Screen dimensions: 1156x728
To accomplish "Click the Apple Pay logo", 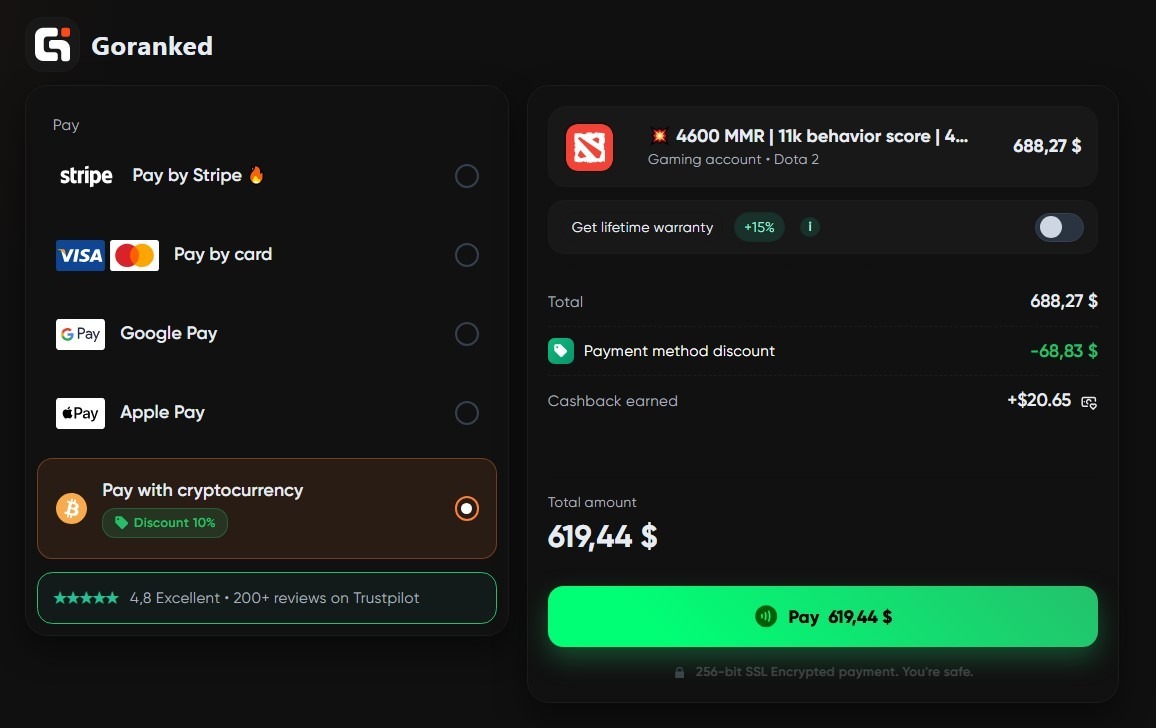I will pyautogui.click(x=80, y=413).
